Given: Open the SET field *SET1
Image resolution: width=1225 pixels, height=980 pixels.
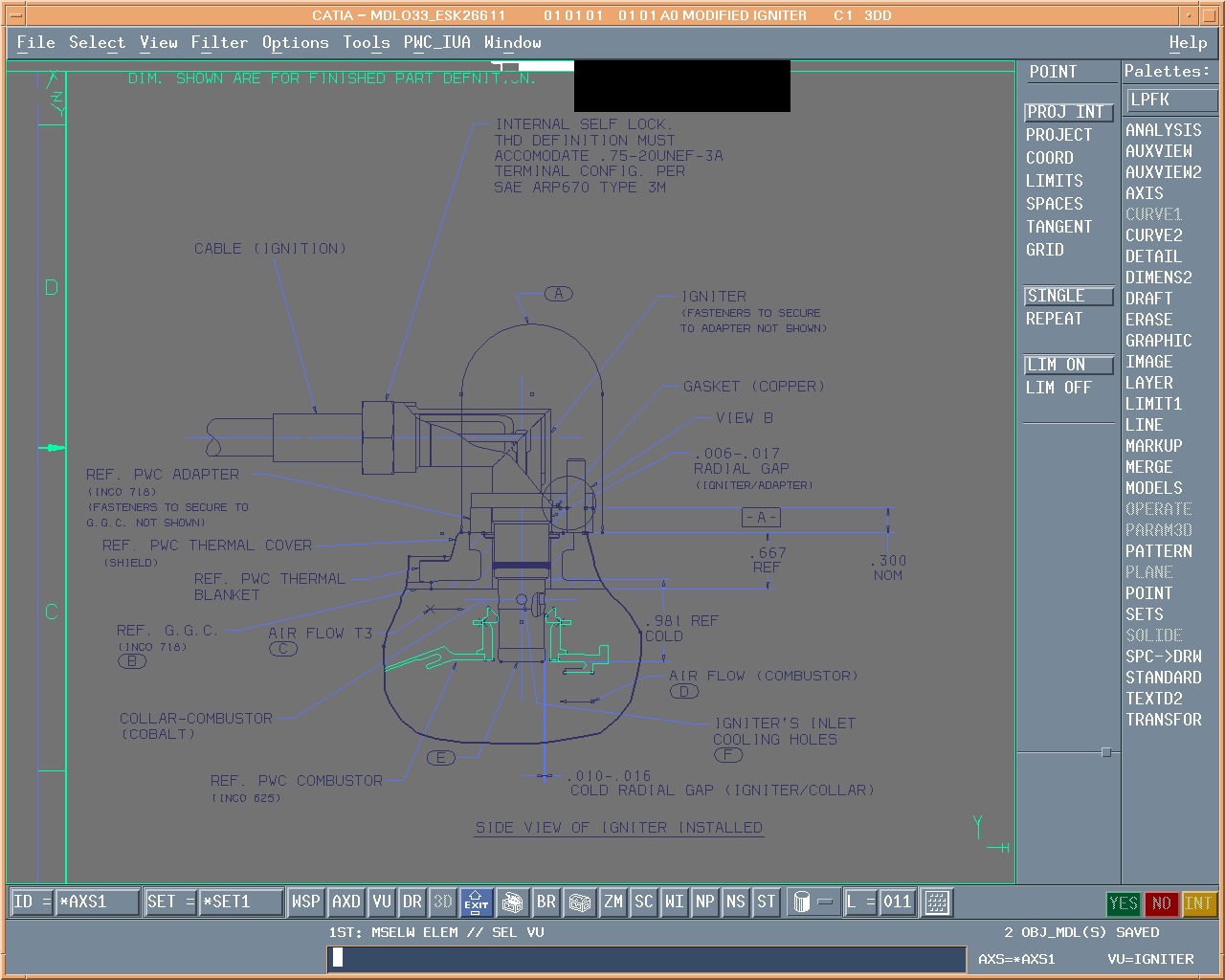Looking at the screenshot, I should [240, 902].
